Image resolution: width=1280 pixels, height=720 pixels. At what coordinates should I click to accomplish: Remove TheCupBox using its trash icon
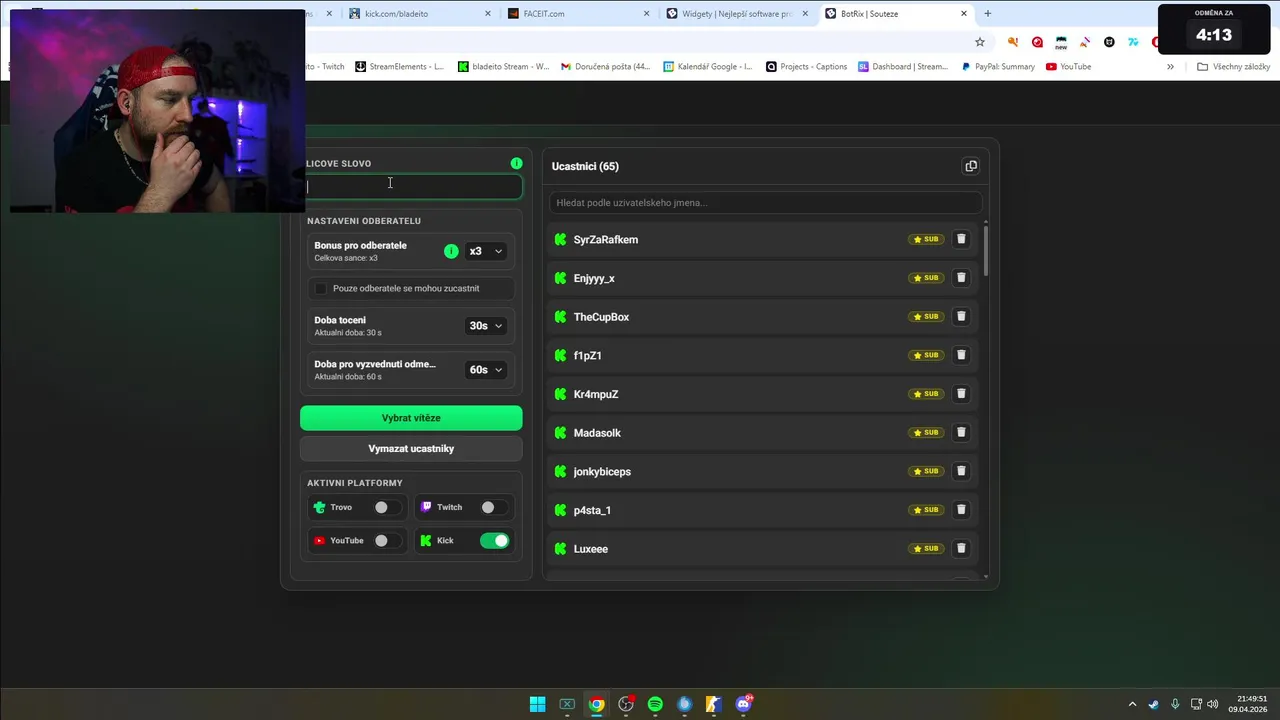(961, 316)
